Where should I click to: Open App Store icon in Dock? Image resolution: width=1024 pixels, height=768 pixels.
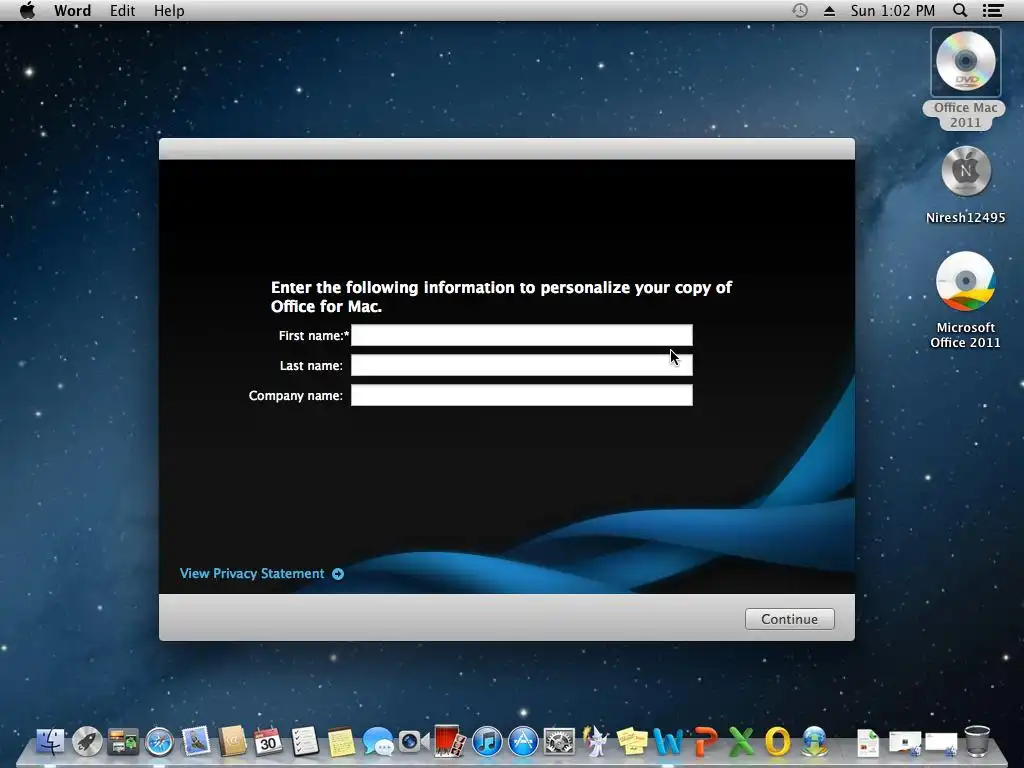(523, 742)
